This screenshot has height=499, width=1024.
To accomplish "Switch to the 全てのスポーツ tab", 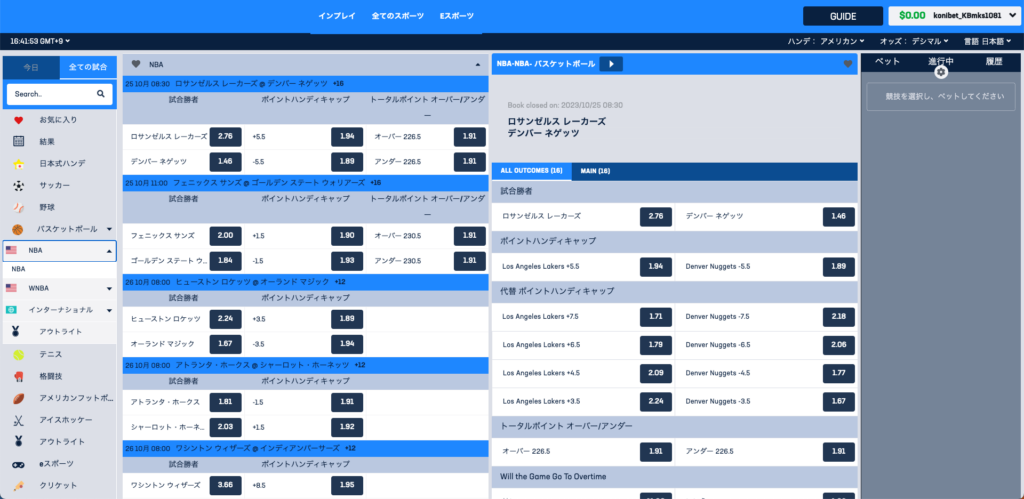I will pos(398,16).
